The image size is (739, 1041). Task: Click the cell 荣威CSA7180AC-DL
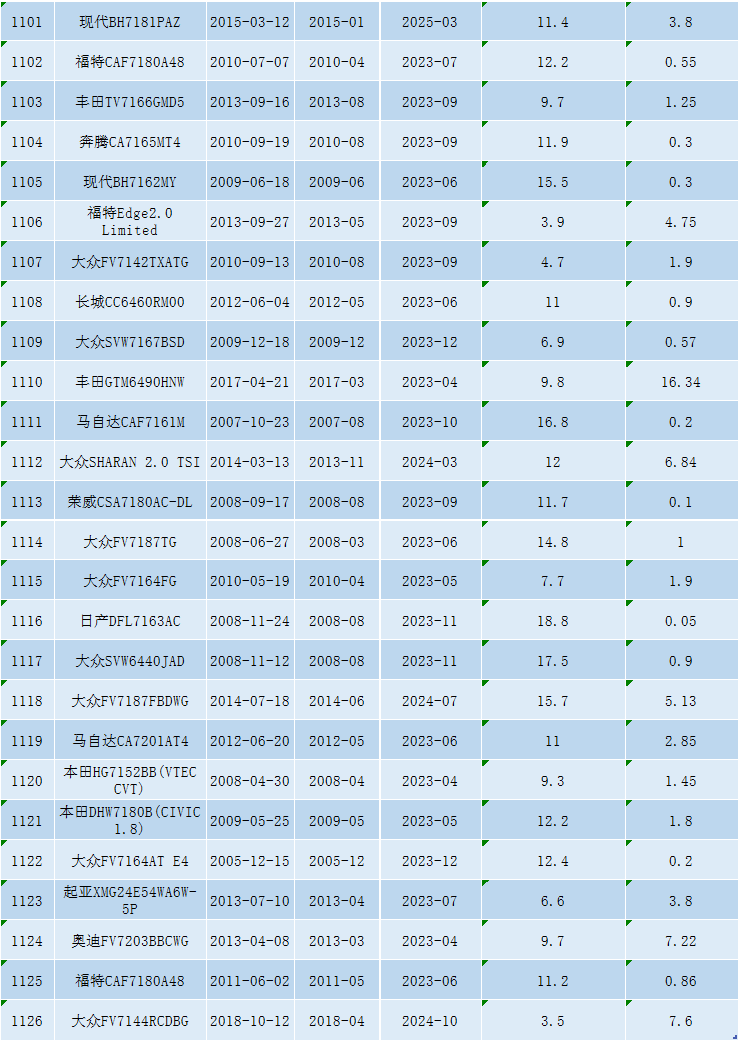(130, 502)
